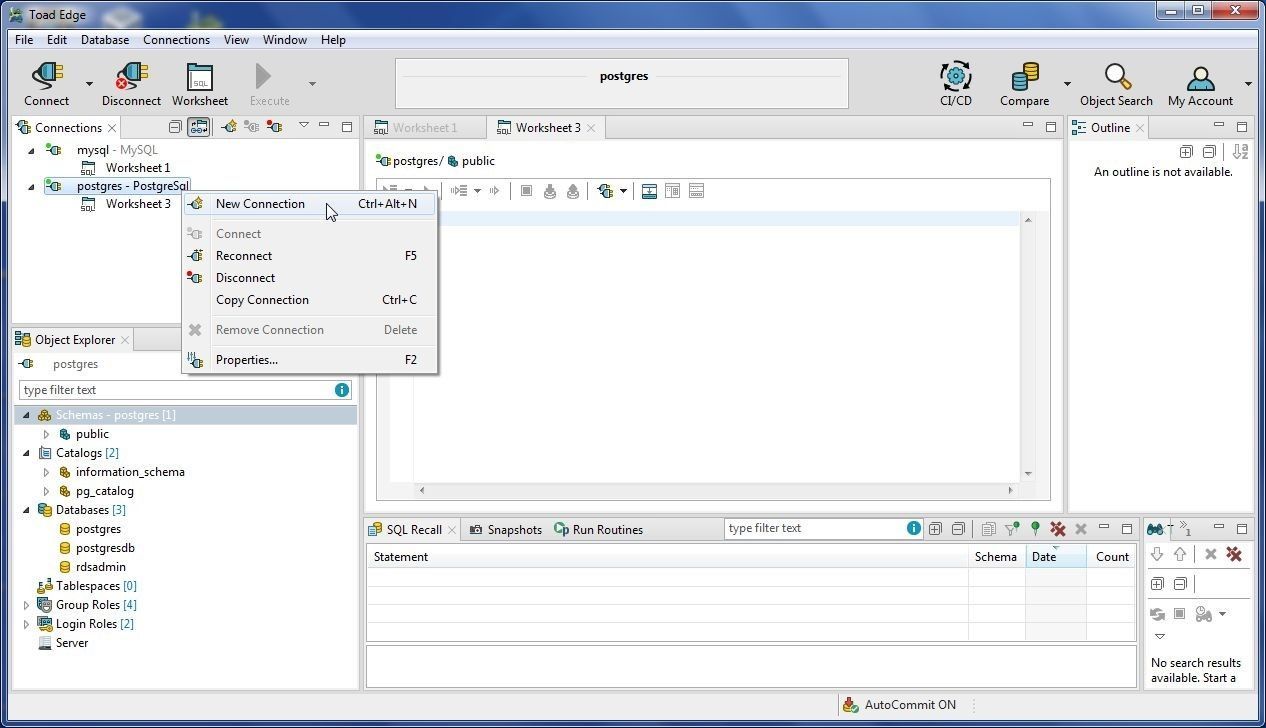Open change connection dropdown arrow in worksheet toolbar
Viewport: 1266px width, 728px height.
click(x=623, y=191)
